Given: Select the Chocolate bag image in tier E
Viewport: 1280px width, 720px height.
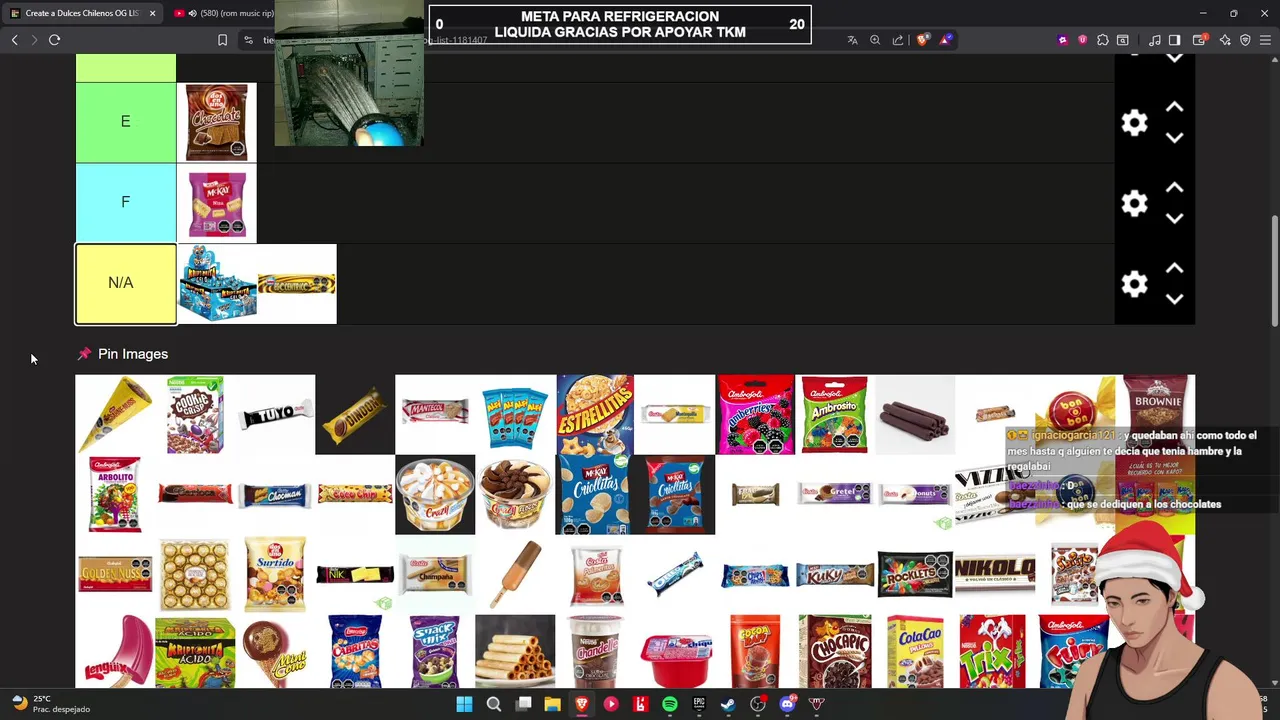Looking at the screenshot, I should tap(217, 122).
